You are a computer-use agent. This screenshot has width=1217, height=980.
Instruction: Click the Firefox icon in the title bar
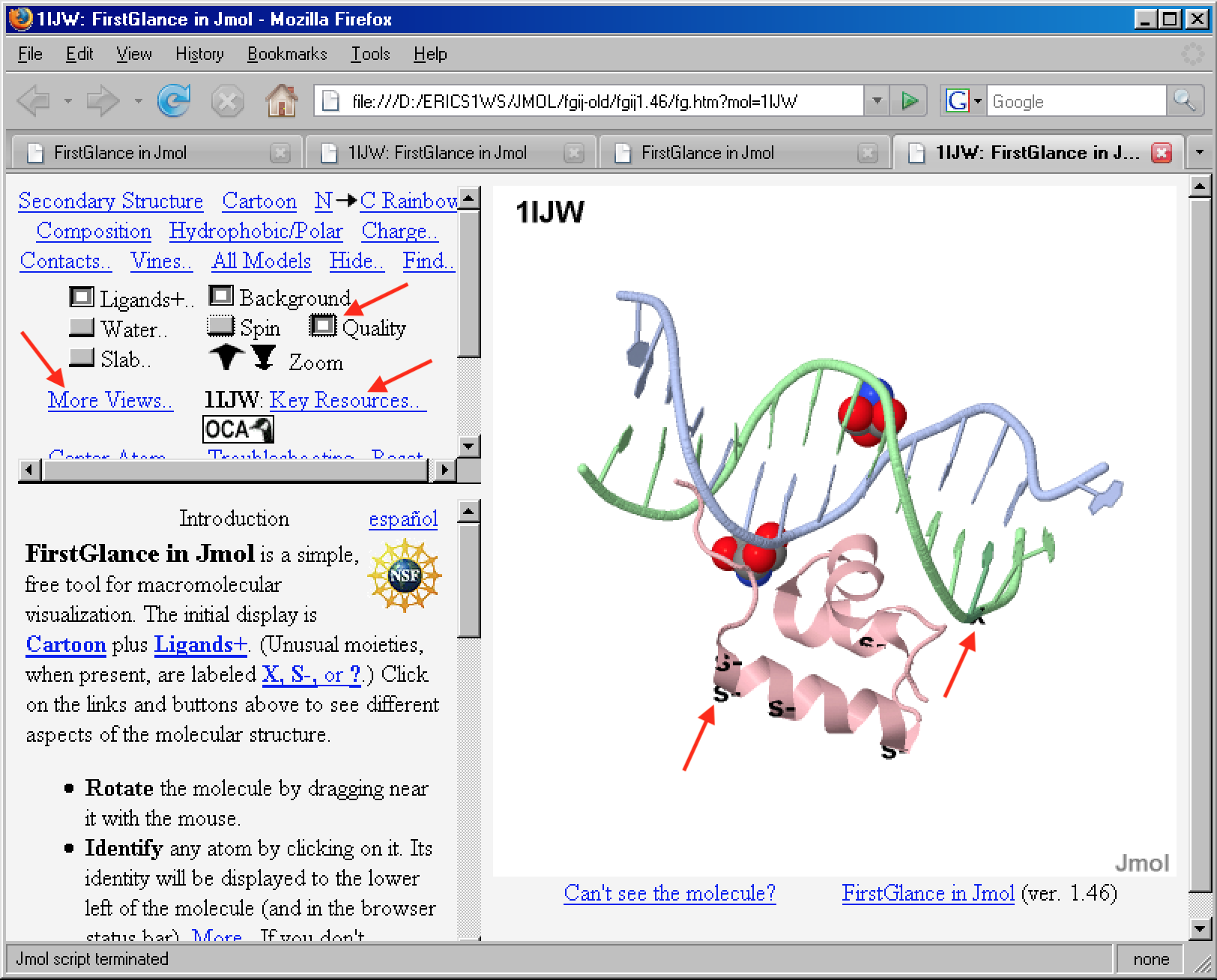point(20,18)
